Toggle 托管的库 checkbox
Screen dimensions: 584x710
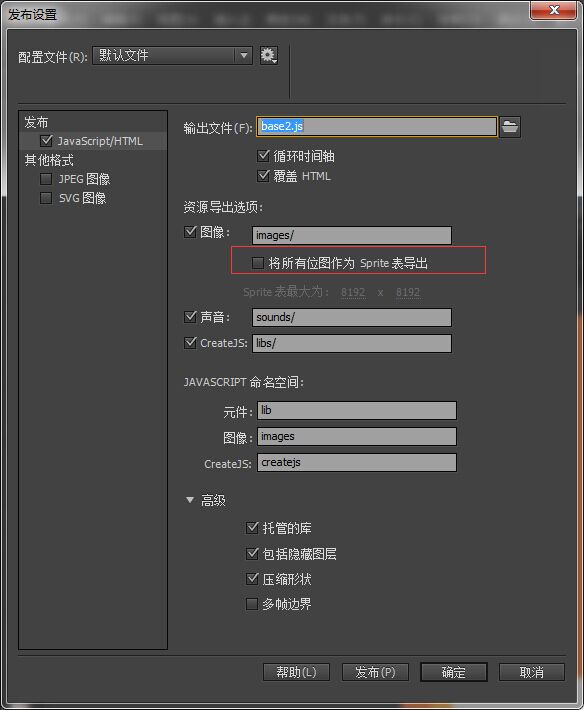[252, 528]
